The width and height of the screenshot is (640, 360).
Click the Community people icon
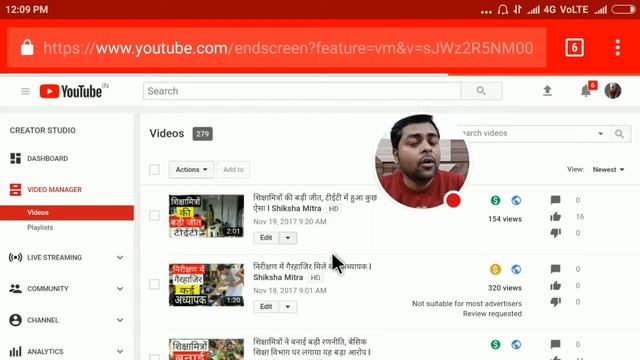16,289
